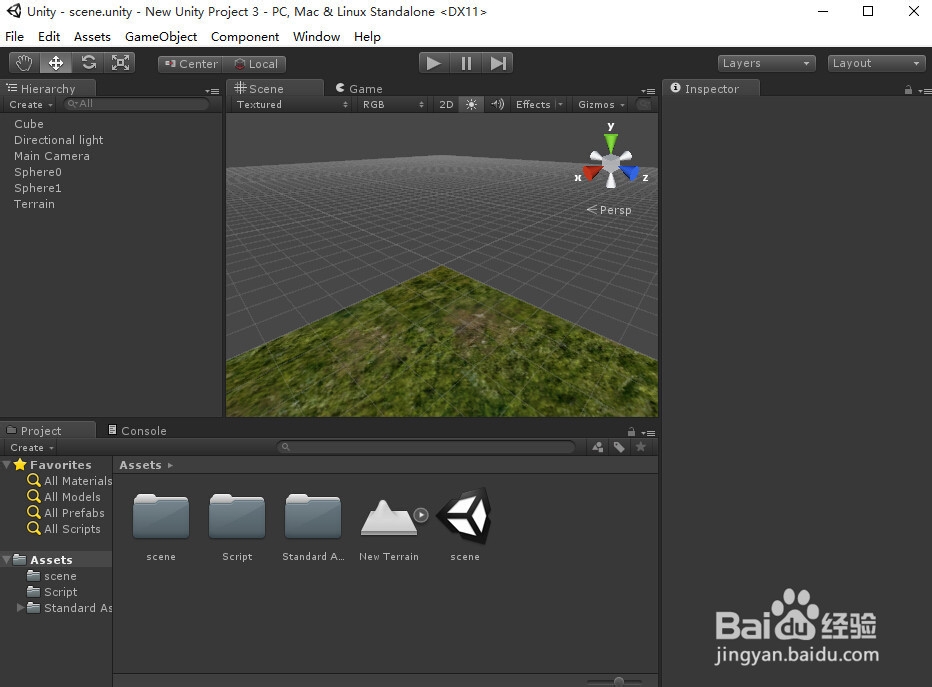Open the File menu
The height and width of the screenshot is (687, 932).
(14, 37)
